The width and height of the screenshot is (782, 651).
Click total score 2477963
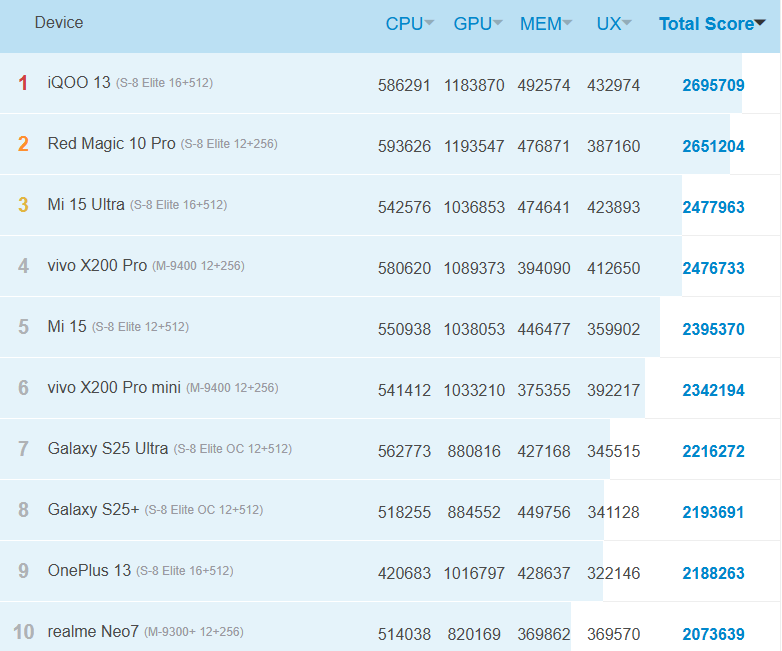point(713,207)
